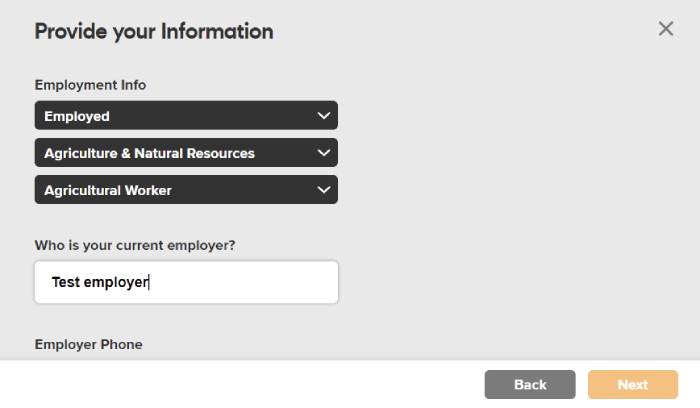This screenshot has height=408, width=700.
Task: Click the chevron on the Employed dropdown
Action: [x=323, y=116]
